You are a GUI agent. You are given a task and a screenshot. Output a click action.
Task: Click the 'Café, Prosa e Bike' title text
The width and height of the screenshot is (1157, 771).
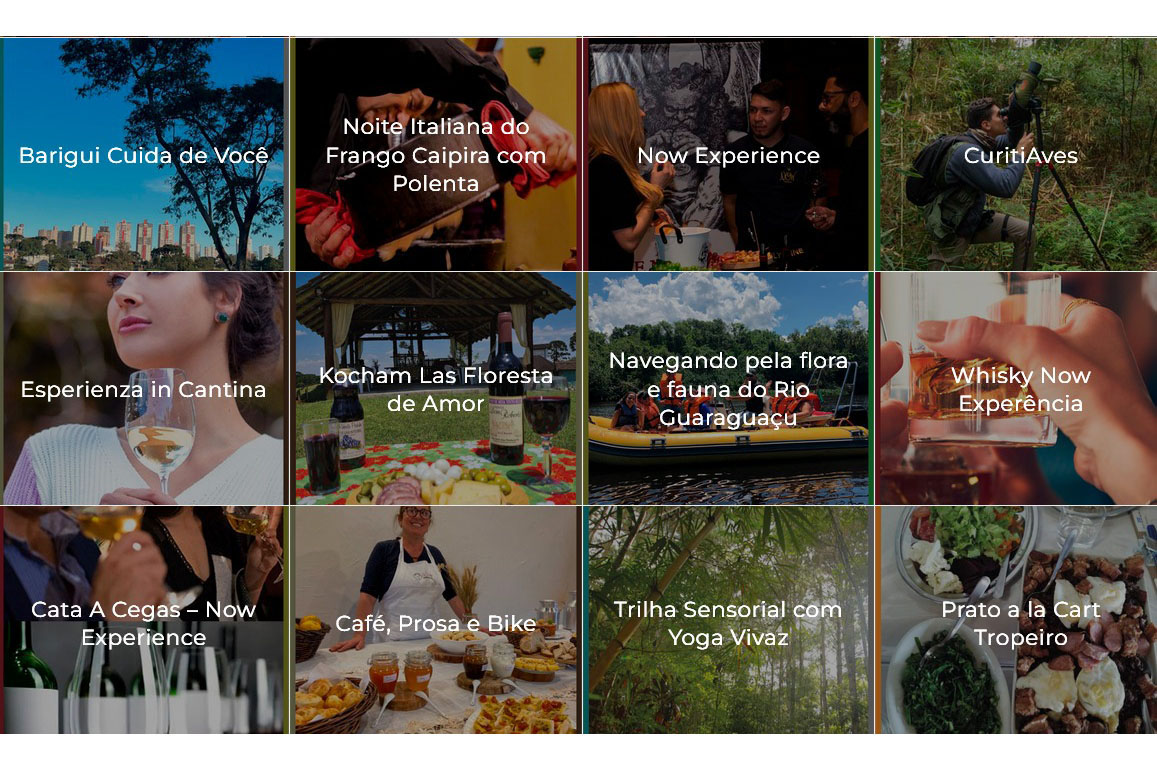435,624
